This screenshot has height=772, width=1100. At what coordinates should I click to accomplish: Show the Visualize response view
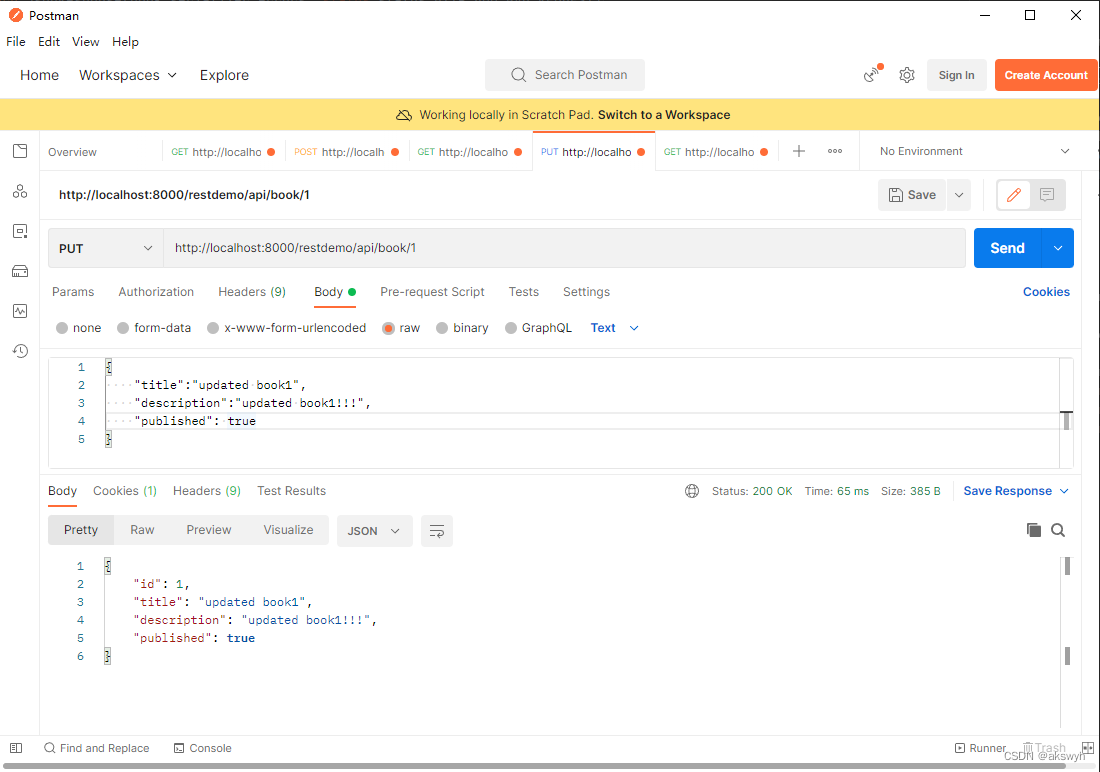point(288,530)
